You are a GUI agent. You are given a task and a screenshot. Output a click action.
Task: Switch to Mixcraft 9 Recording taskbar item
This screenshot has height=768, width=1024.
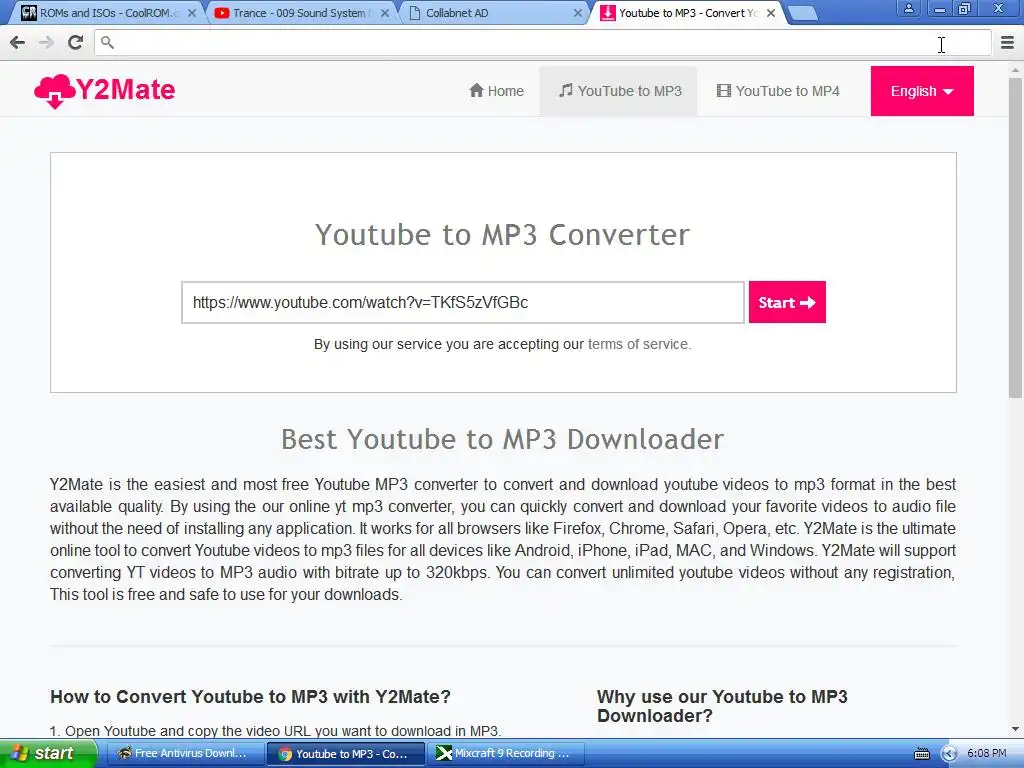[504, 754]
